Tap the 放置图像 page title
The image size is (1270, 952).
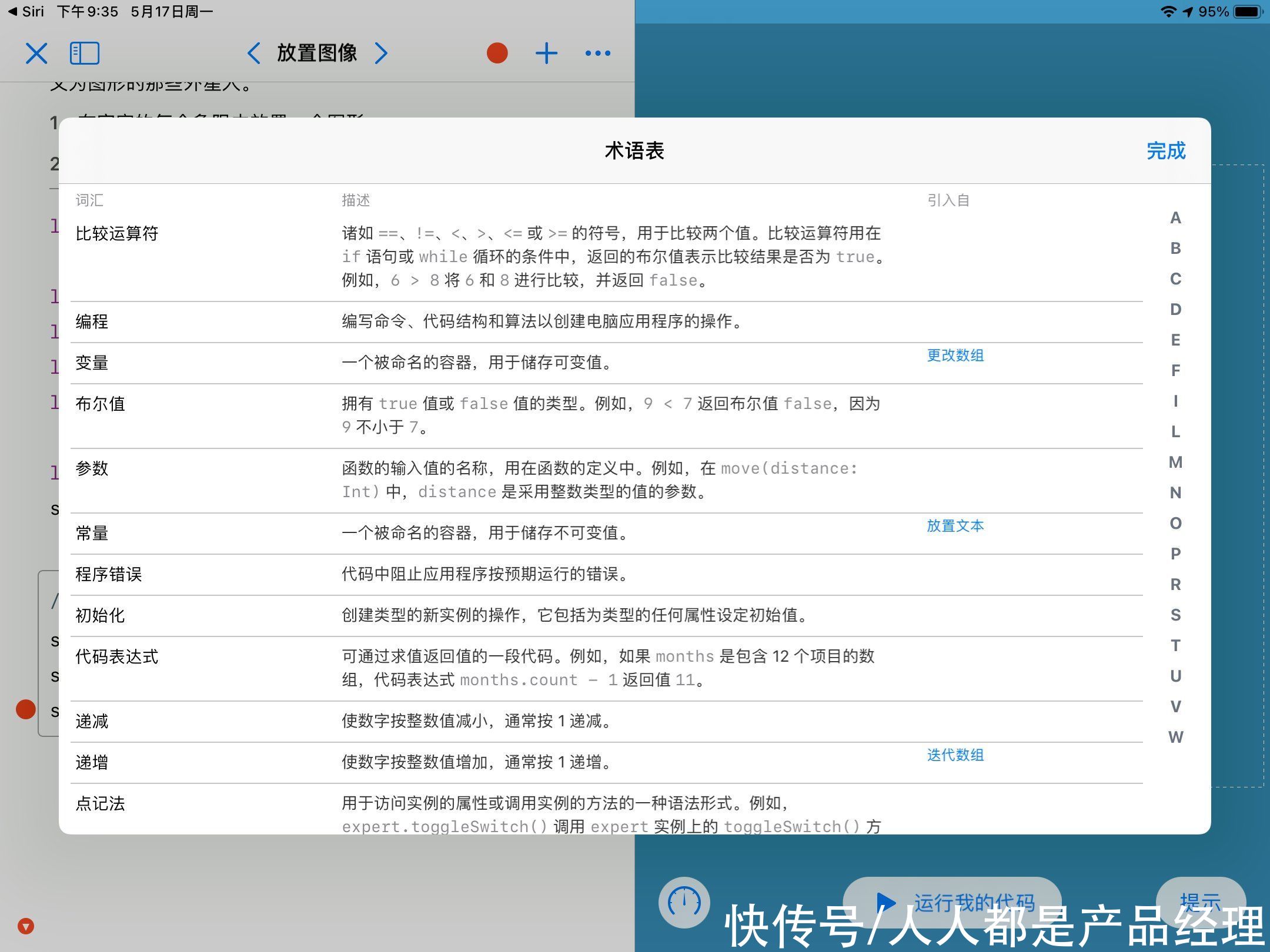click(316, 53)
